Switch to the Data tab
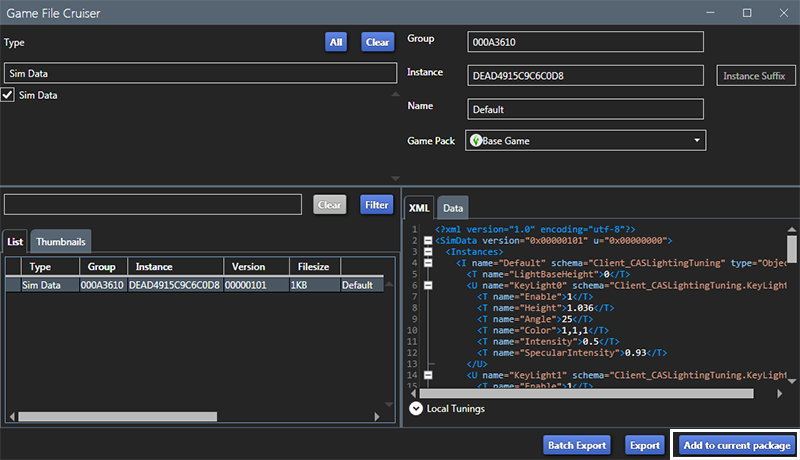Viewport: 800px width, 460px height. click(453, 207)
